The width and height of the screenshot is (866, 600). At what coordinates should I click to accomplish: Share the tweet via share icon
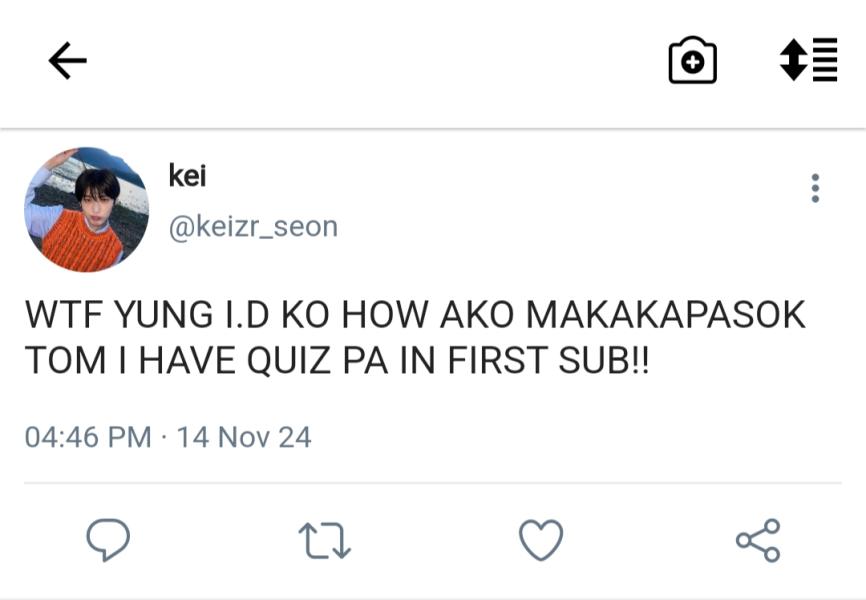pos(757,540)
